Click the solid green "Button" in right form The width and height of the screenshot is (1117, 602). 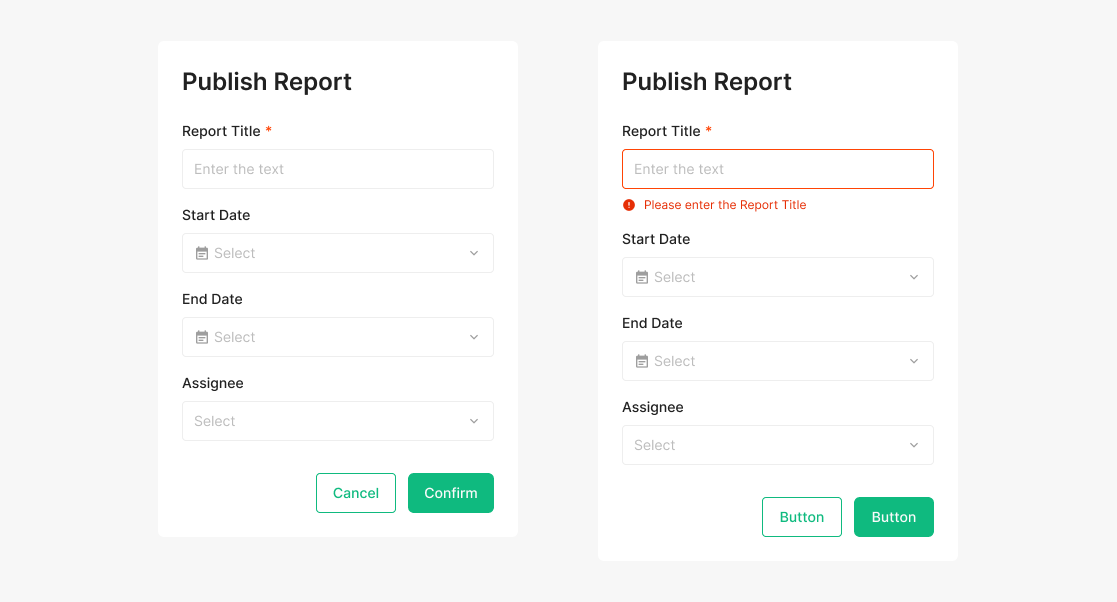(x=894, y=517)
